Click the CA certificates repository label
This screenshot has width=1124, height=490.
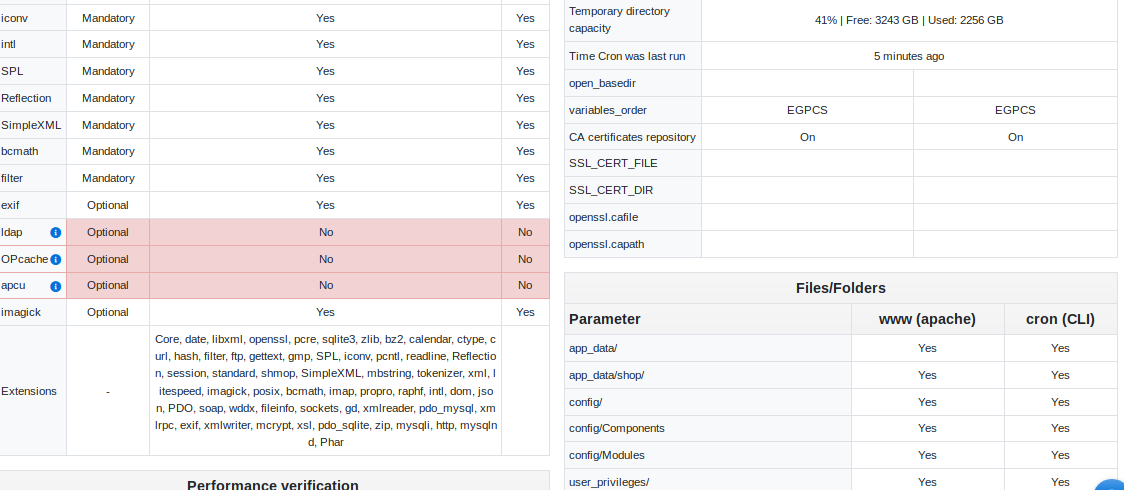pyautogui.click(x=632, y=137)
